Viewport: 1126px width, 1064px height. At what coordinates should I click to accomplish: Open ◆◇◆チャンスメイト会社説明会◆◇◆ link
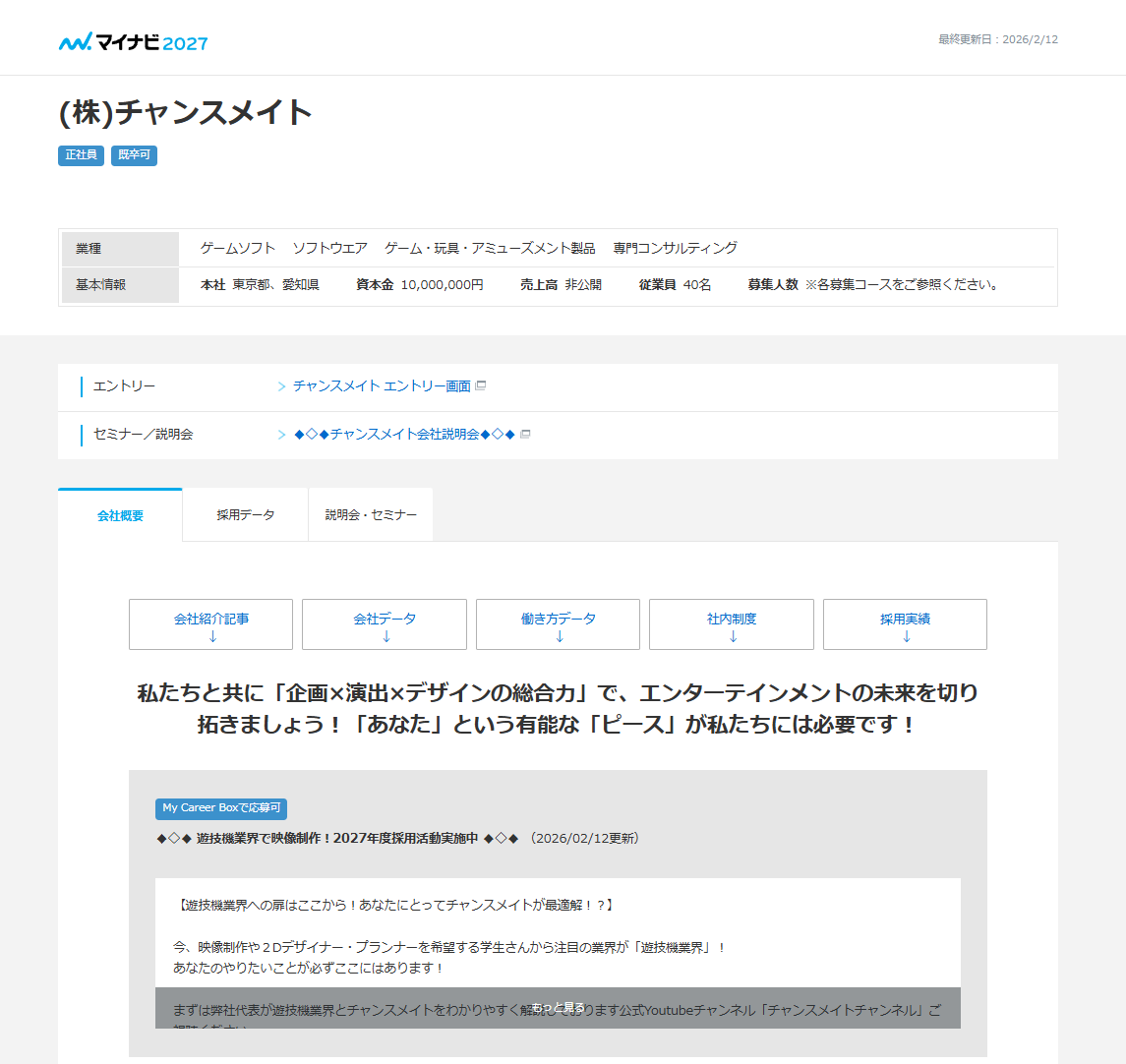pyautogui.click(x=405, y=435)
